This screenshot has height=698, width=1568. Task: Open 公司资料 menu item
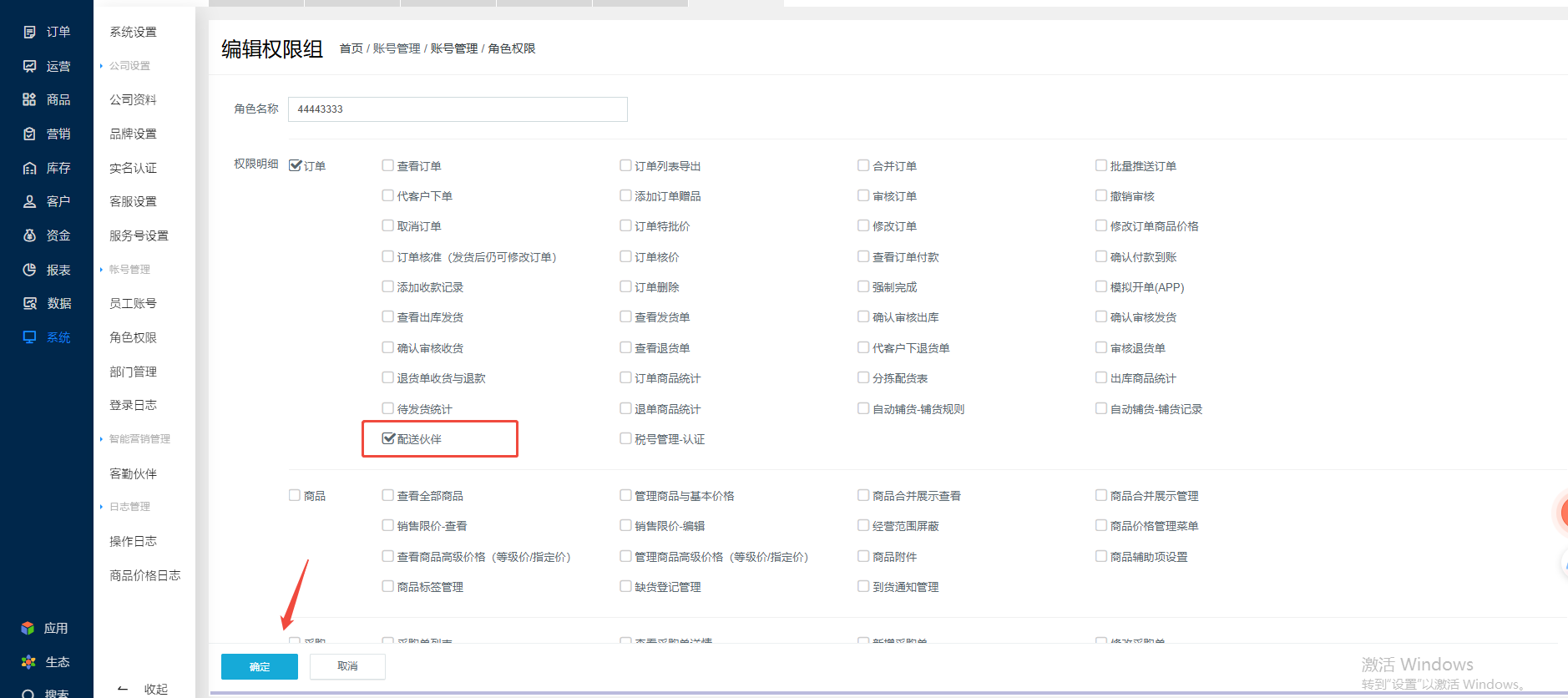[x=134, y=99]
